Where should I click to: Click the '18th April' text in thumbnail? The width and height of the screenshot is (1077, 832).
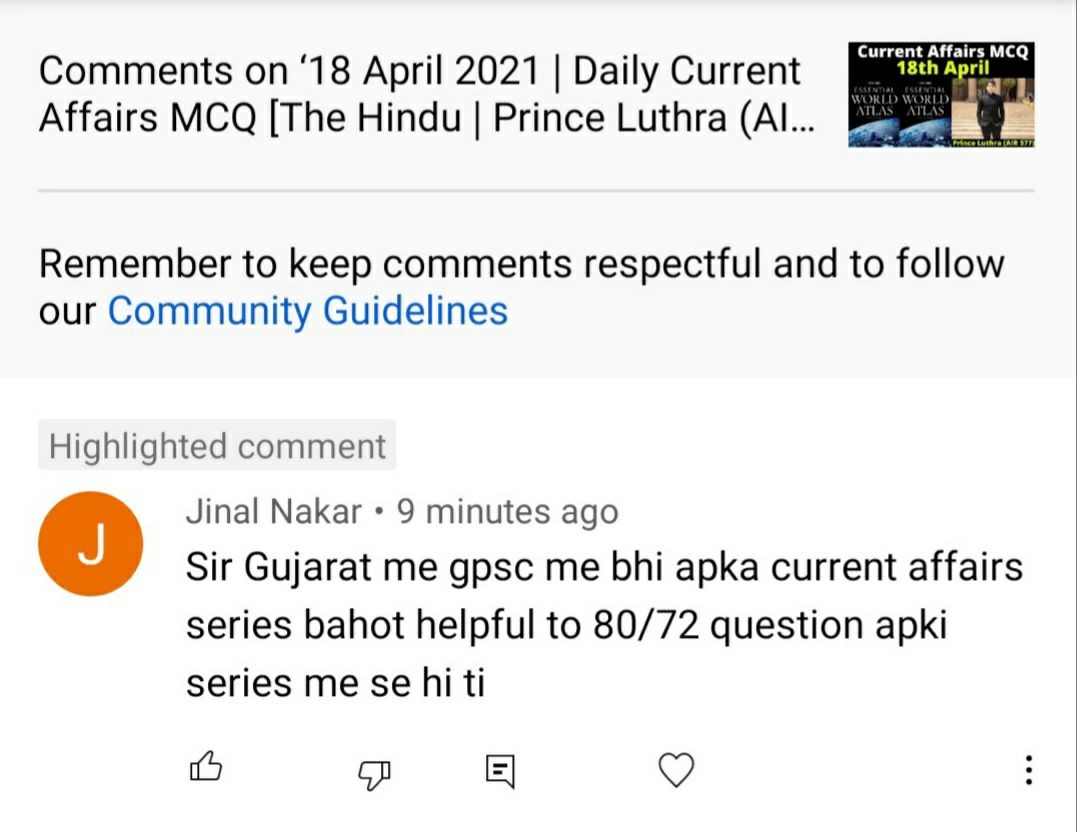[941, 68]
